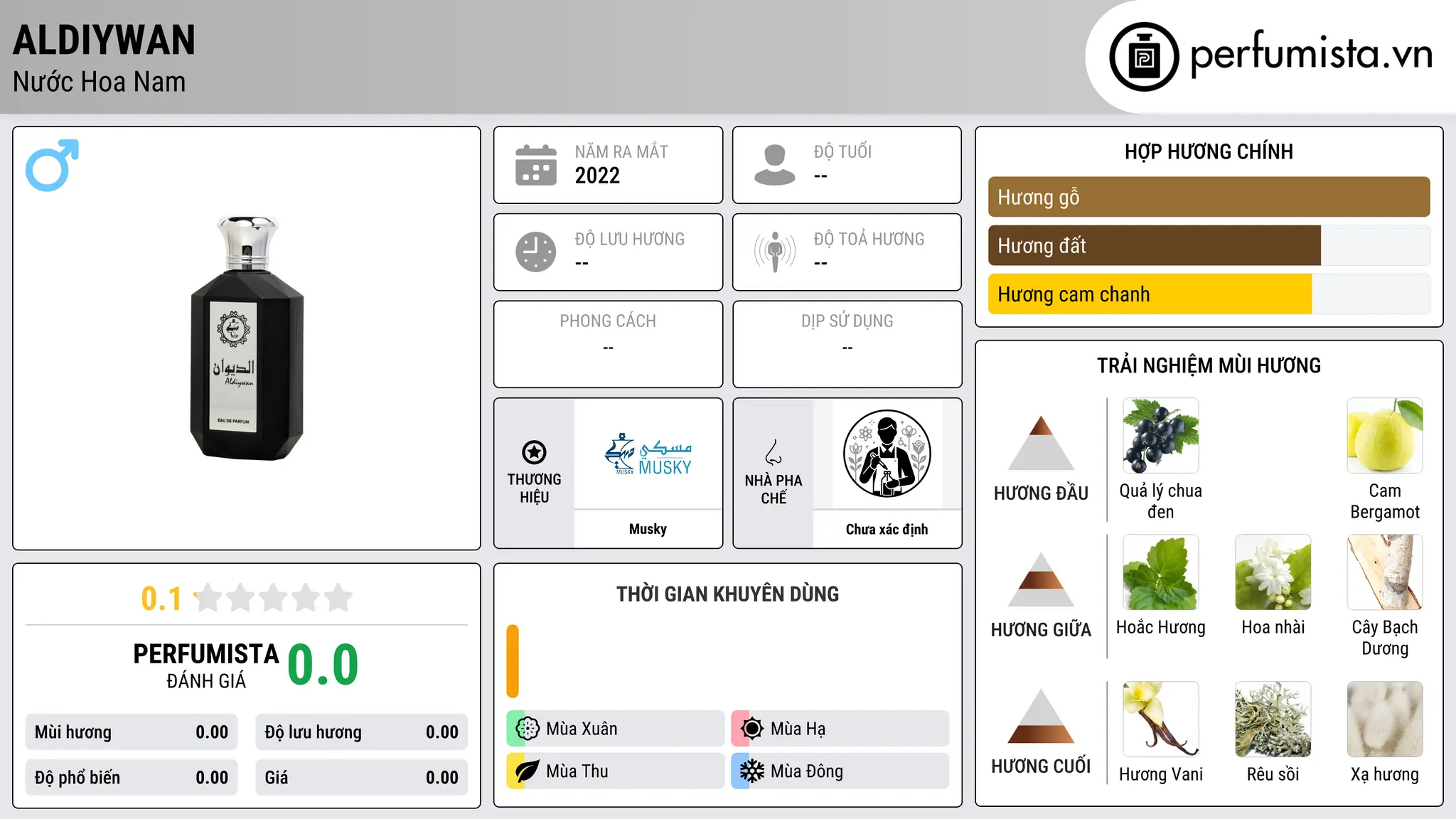Image resolution: width=1456 pixels, height=819 pixels.
Task: Select the Mùa Hạ season button
Action: [x=840, y=729]
